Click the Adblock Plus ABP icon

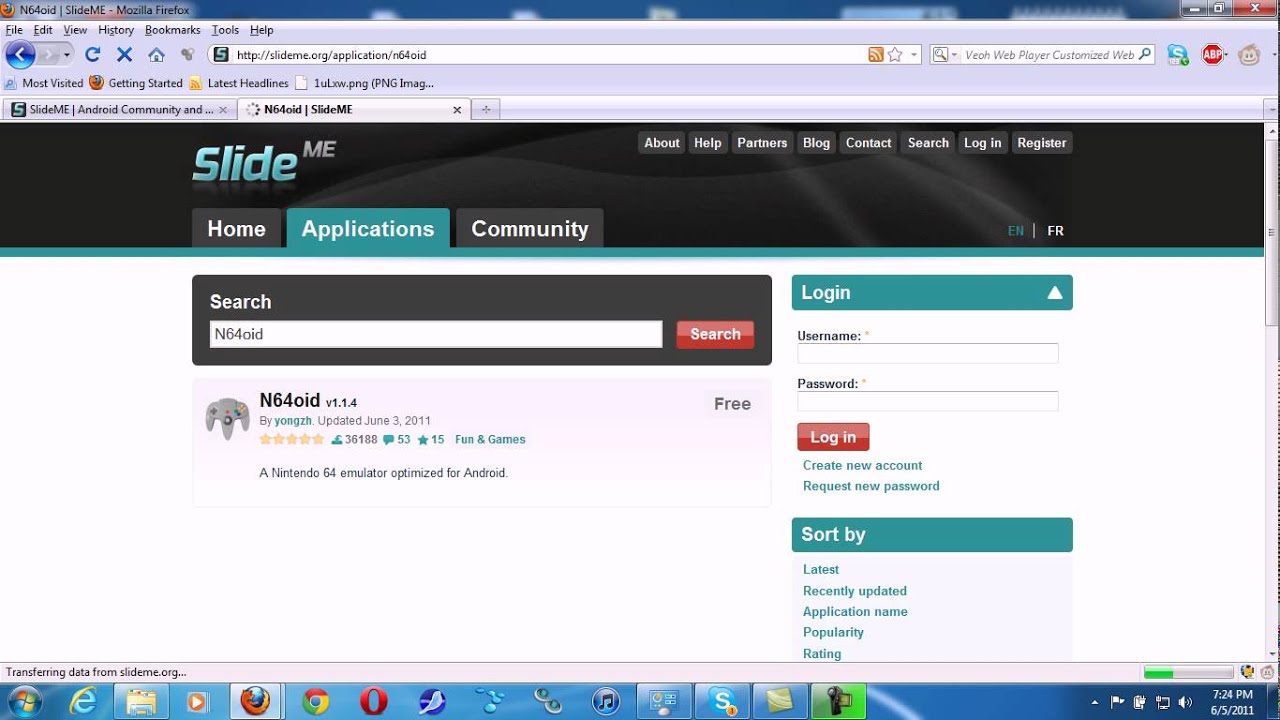point(1213,55)
